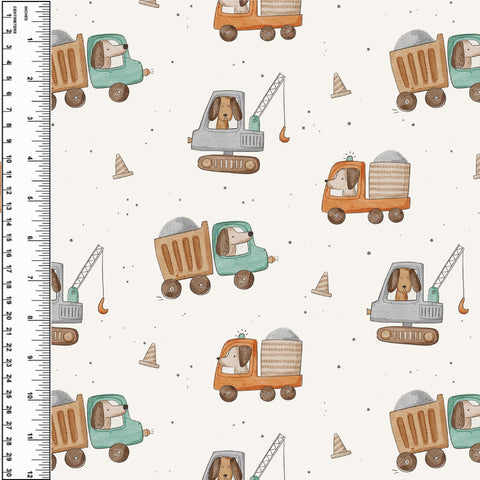Click the 10 inch label on the ruler
Screen dimensions: 480x480
pyautogui.click(x=30, y=396)
